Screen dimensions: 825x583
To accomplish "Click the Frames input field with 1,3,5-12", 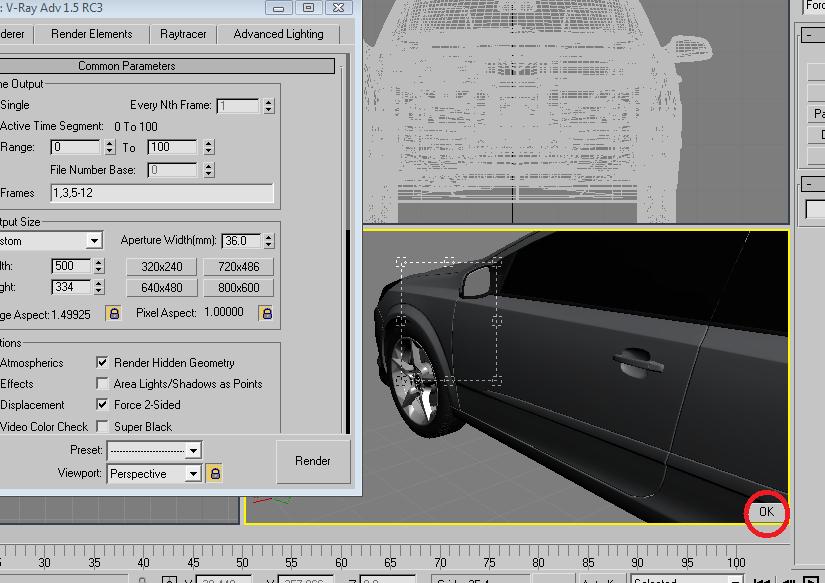I will click(161, 193).
